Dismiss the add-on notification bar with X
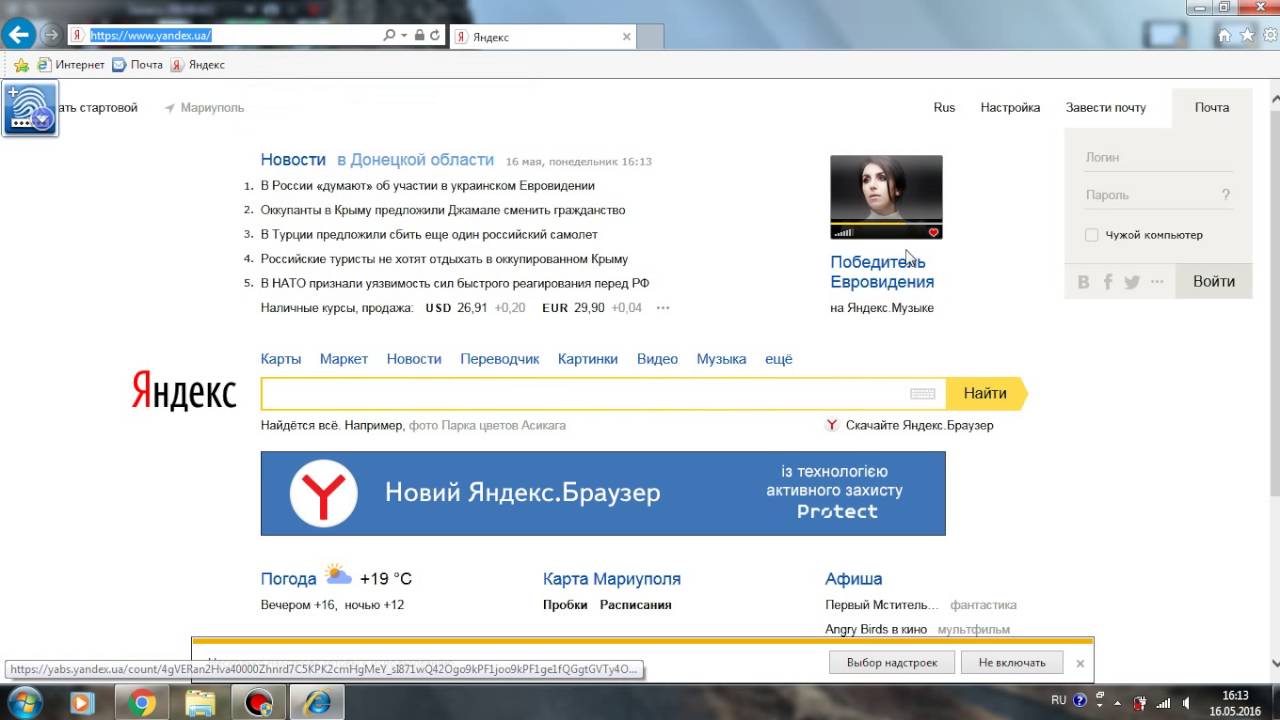Screen dimensions: 1280x720 point(1080,663)
